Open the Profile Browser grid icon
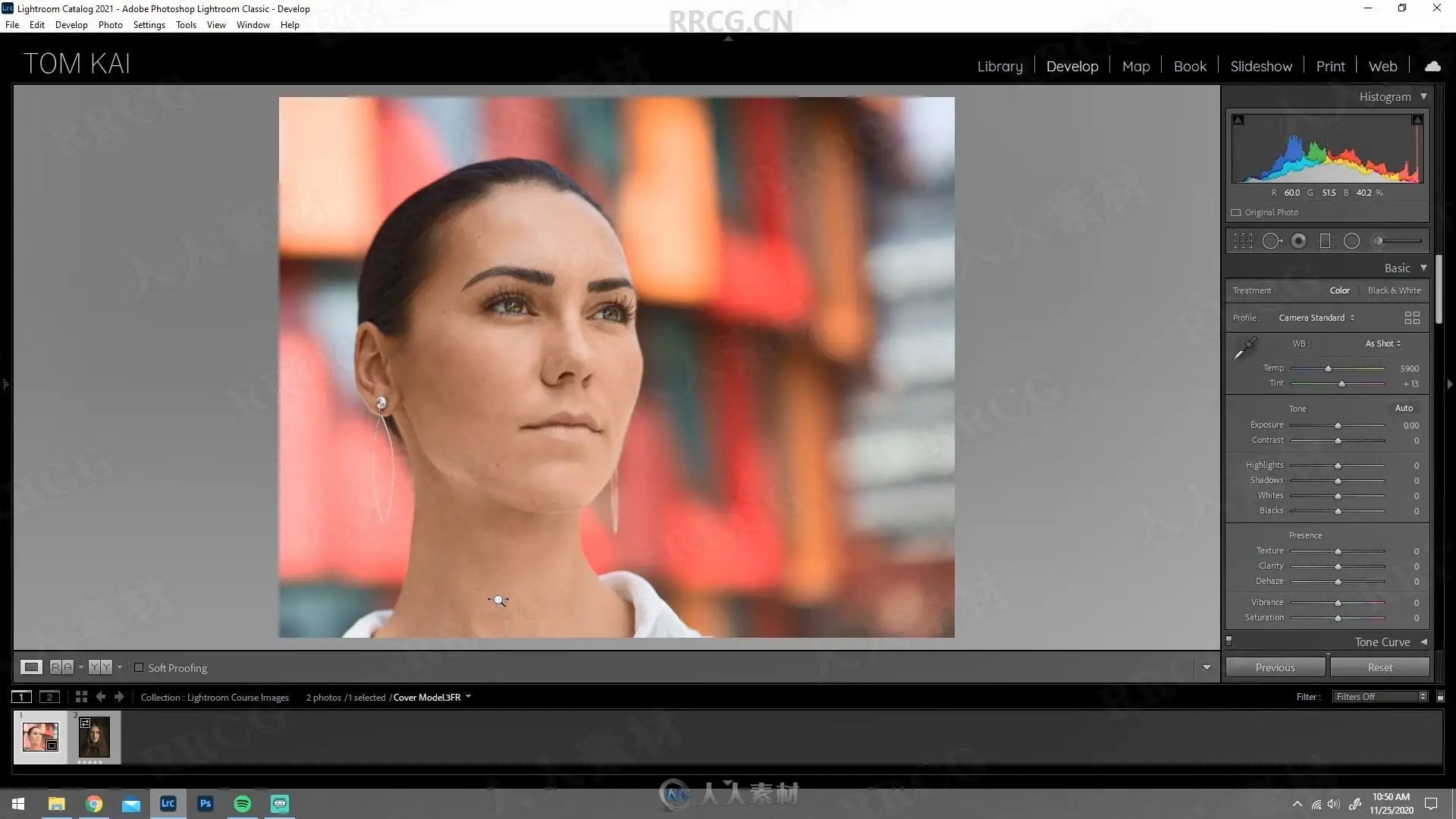 pos(1411,318)
